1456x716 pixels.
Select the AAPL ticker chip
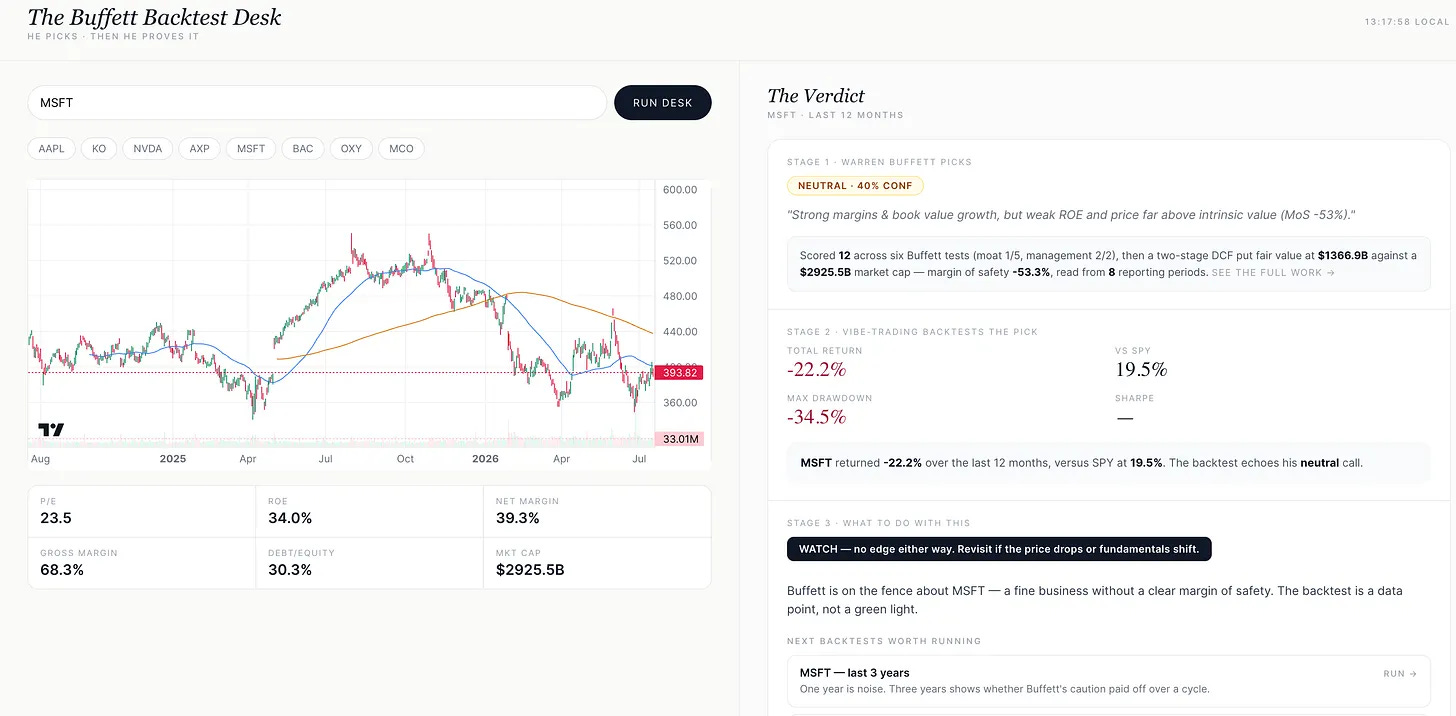pyautogui.click(x=51, y=149)
